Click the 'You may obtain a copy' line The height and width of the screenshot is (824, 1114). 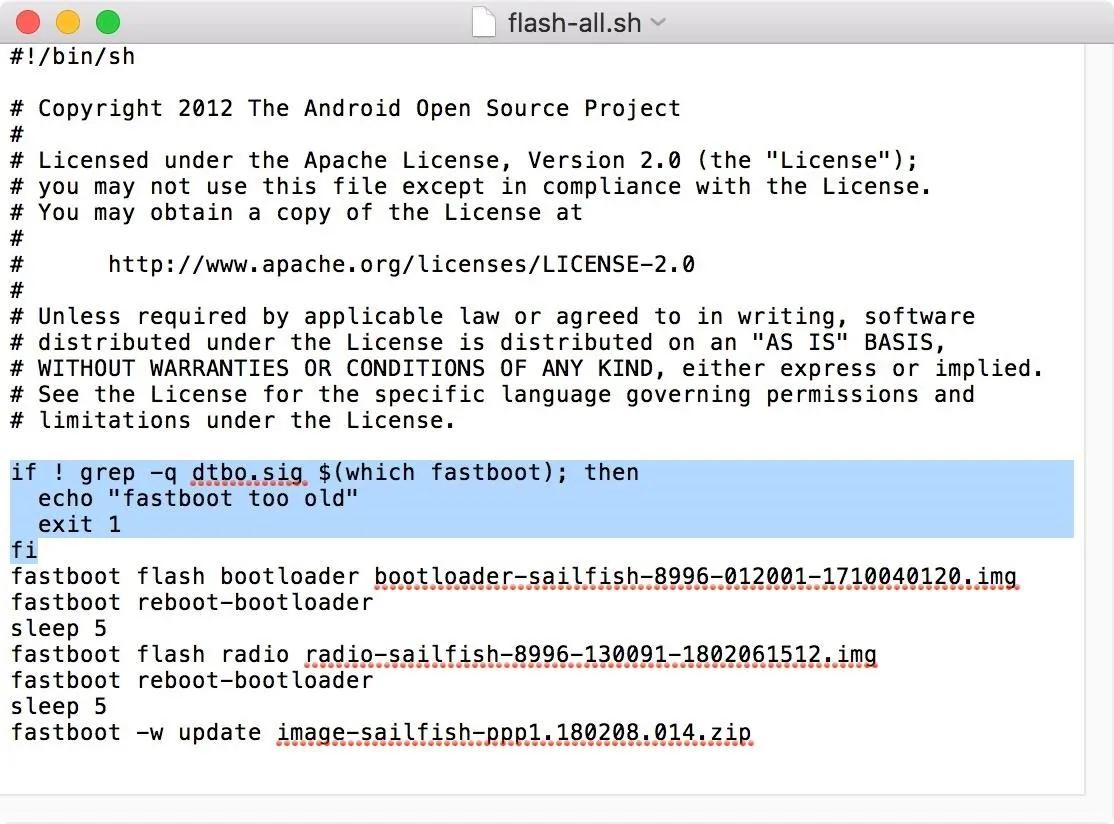tap(296, 212)
